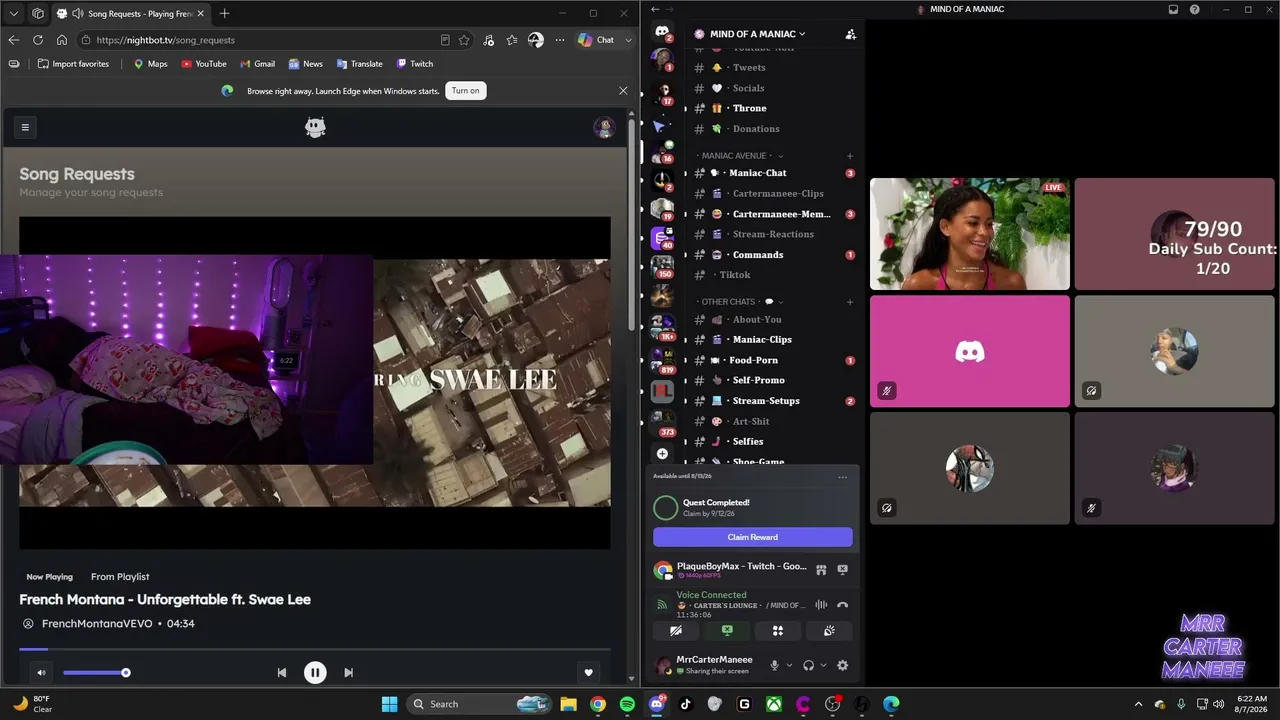Click the taskbar Search box
1280x720 pixels.
(480, 704)
